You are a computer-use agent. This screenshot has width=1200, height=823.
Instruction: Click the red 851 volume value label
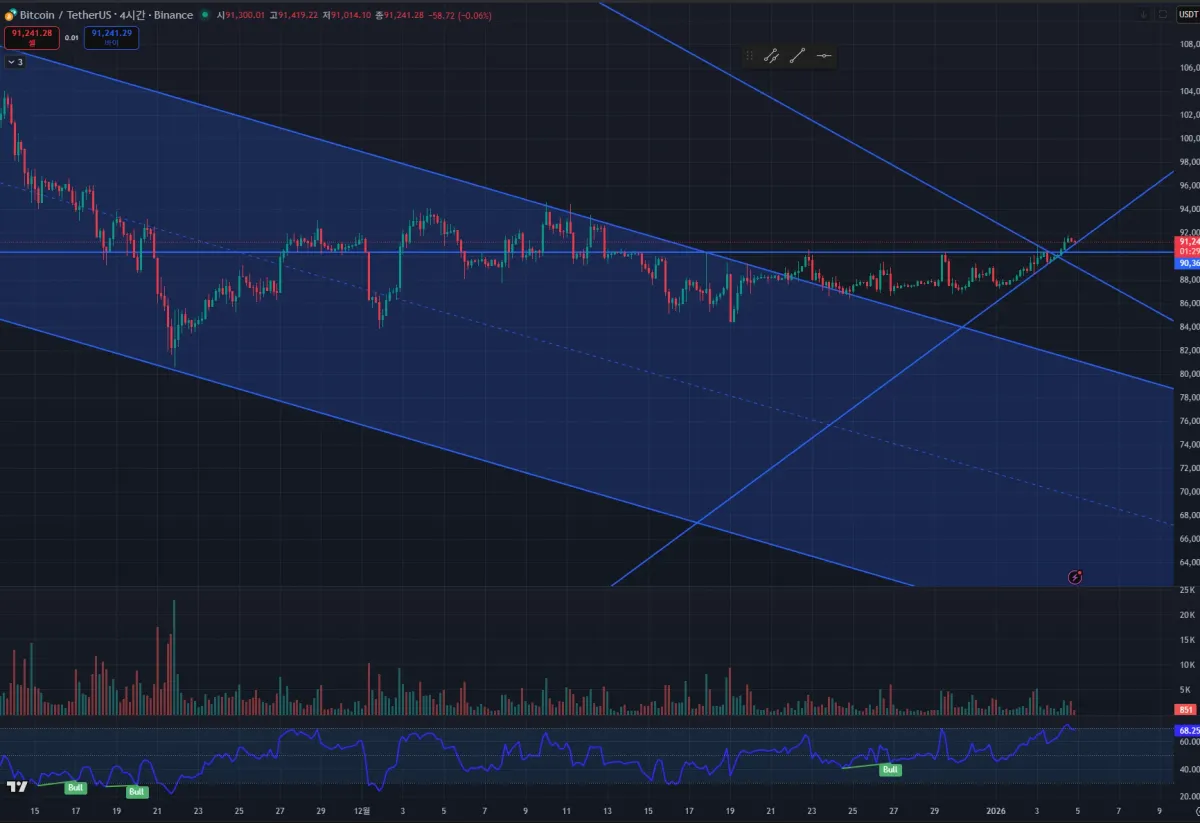[x=1185, y=710]
